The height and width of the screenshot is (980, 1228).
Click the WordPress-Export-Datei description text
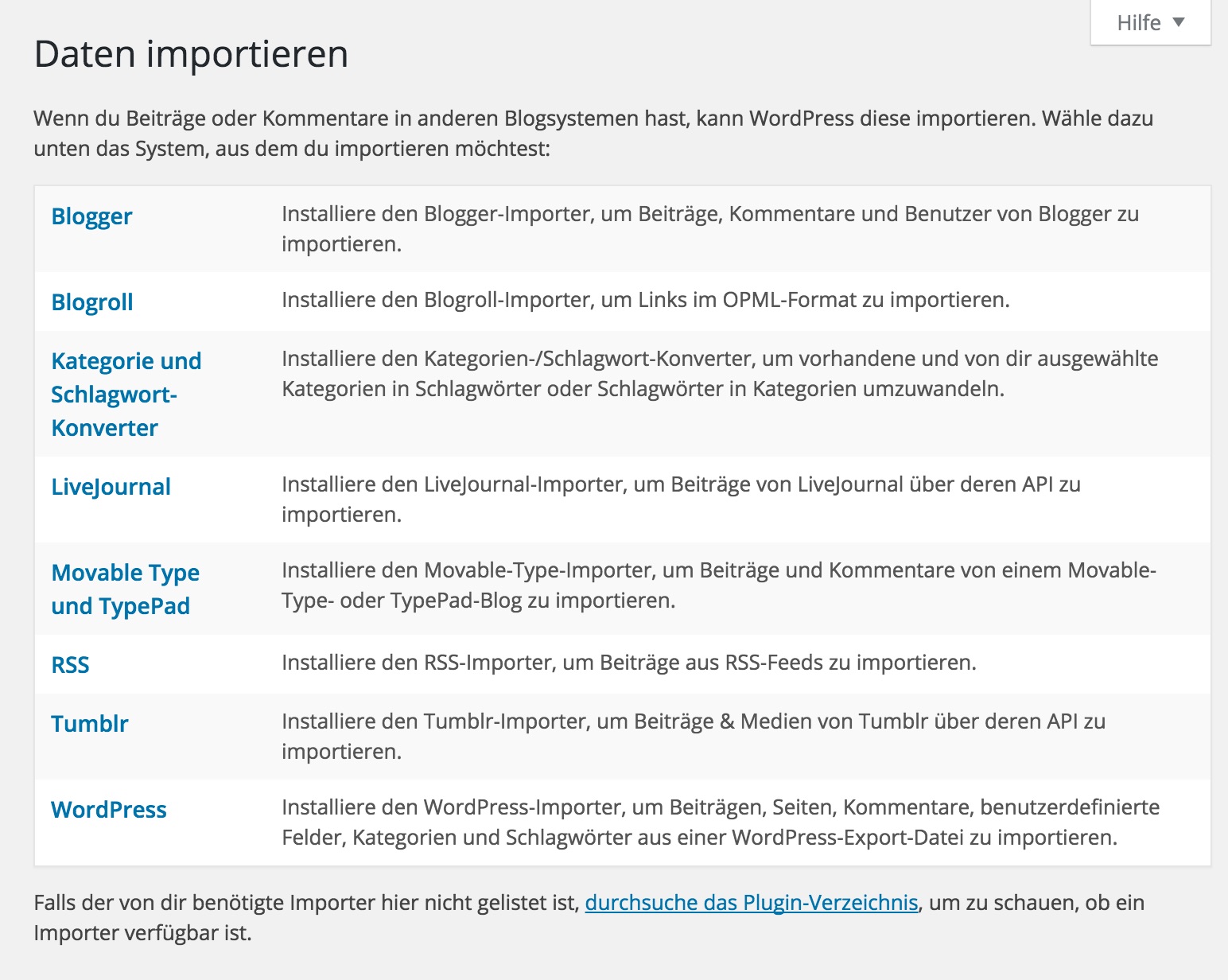click(720, 822)
